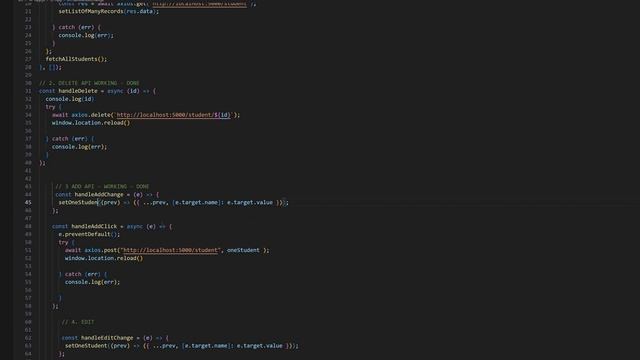Click the 'try' keyword on line 50
The height and width of the screenshot is (360, 640).
coord(63,242)
